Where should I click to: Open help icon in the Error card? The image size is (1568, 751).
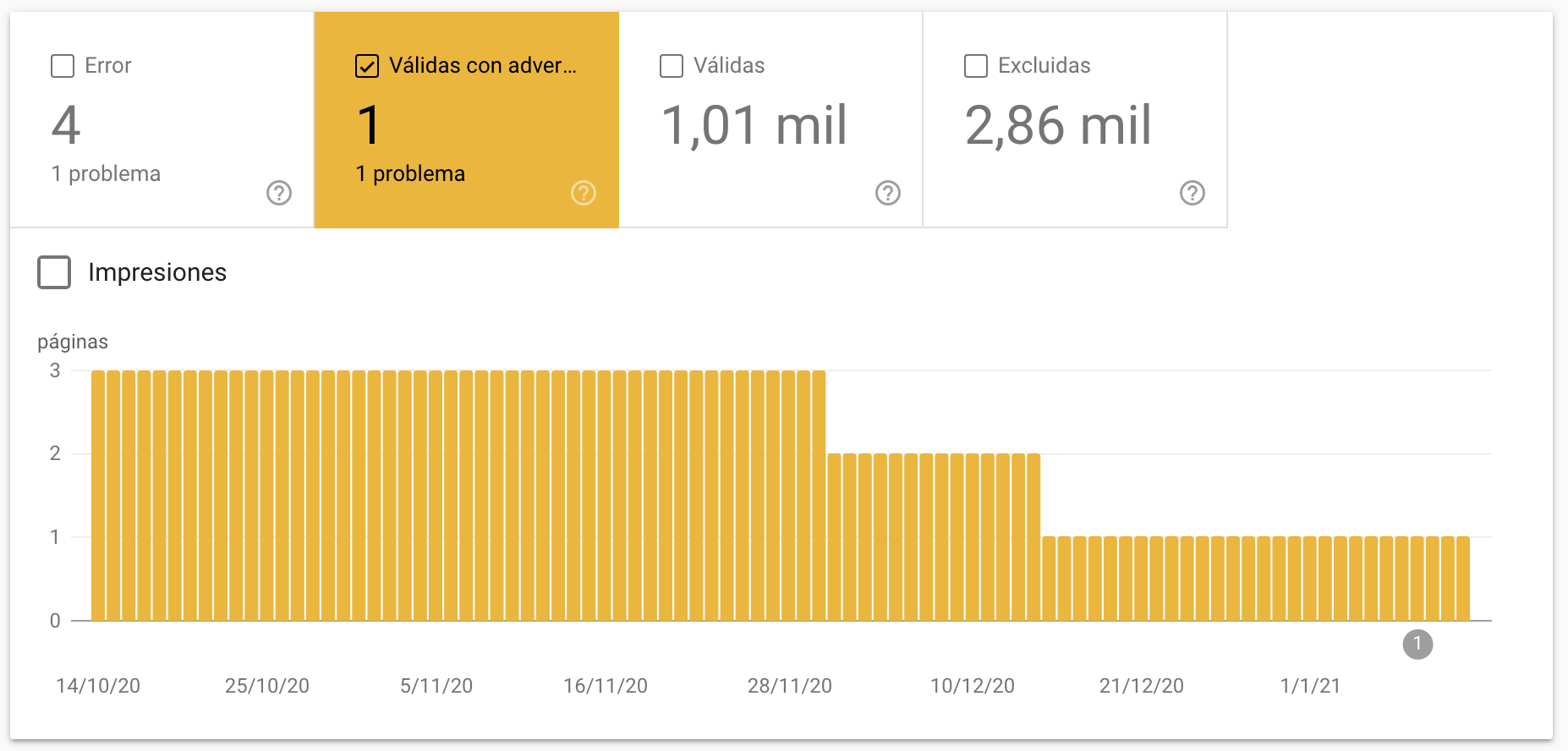(x=279, y=193)
